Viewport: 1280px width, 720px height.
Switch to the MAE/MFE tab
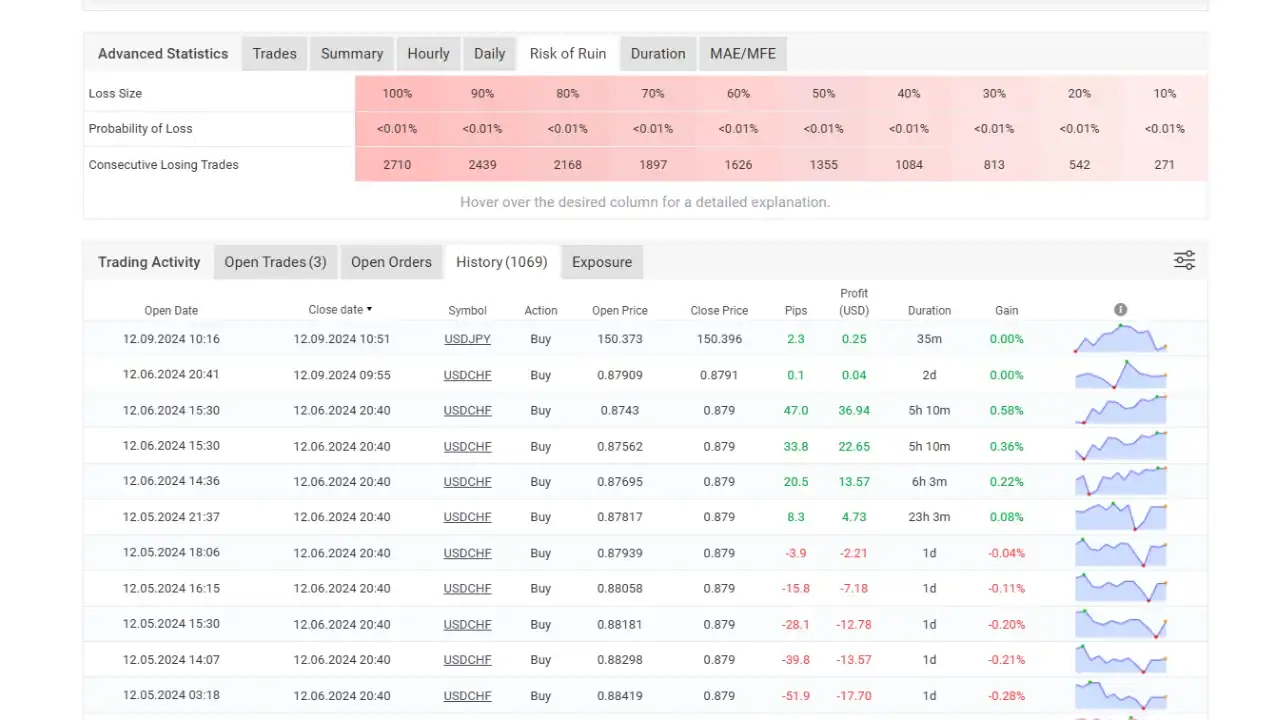[x=742, y=53]
